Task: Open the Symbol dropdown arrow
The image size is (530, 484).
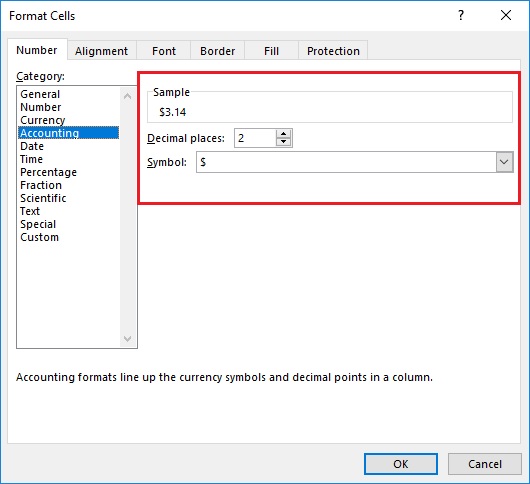Action: 504,162
